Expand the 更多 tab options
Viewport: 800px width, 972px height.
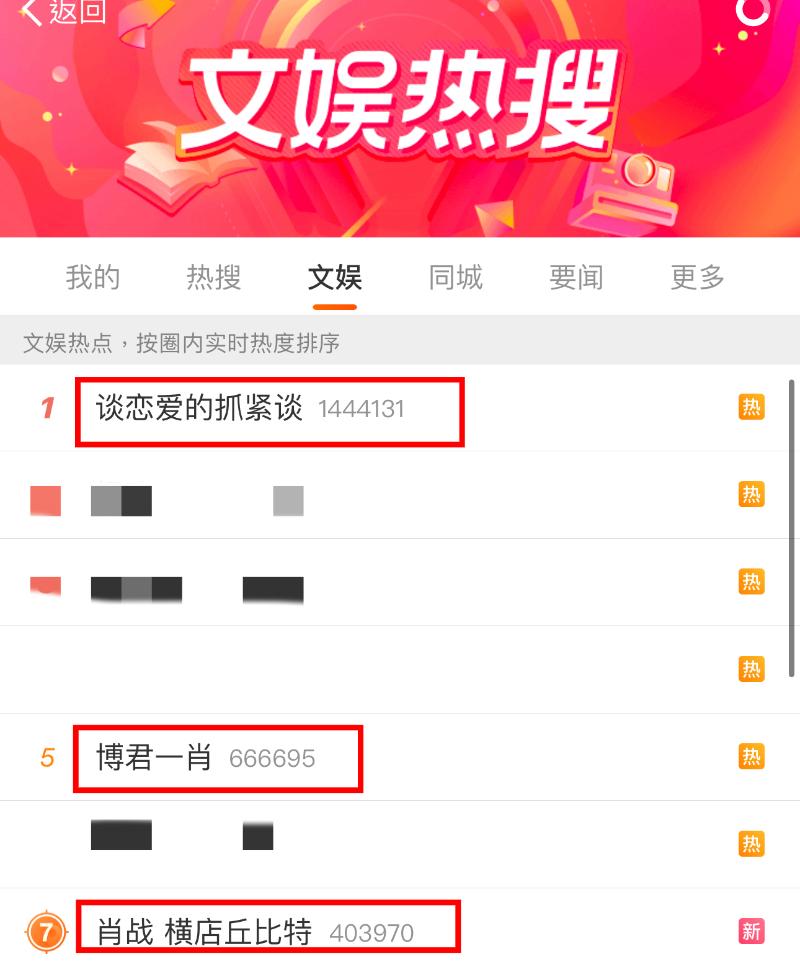697,277
